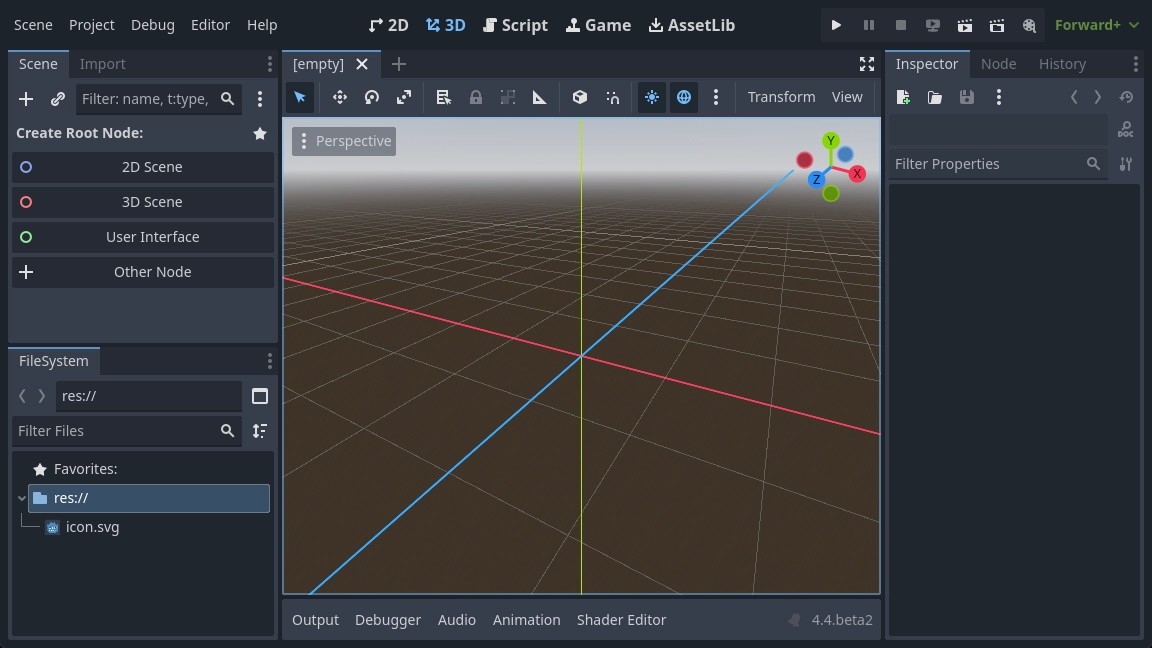Select the Move tool in the 3D toolbar
This screenshot has width=1152, height=648.
[339, 97]
